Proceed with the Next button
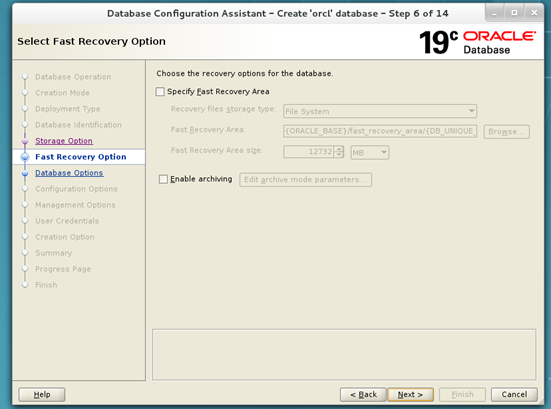 (x=410, y=395)
